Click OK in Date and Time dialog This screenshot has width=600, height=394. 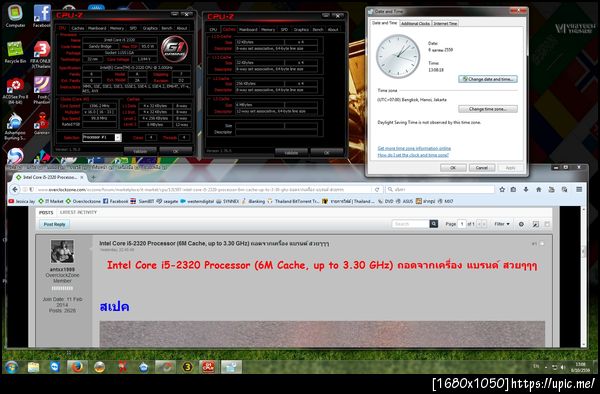453,168
